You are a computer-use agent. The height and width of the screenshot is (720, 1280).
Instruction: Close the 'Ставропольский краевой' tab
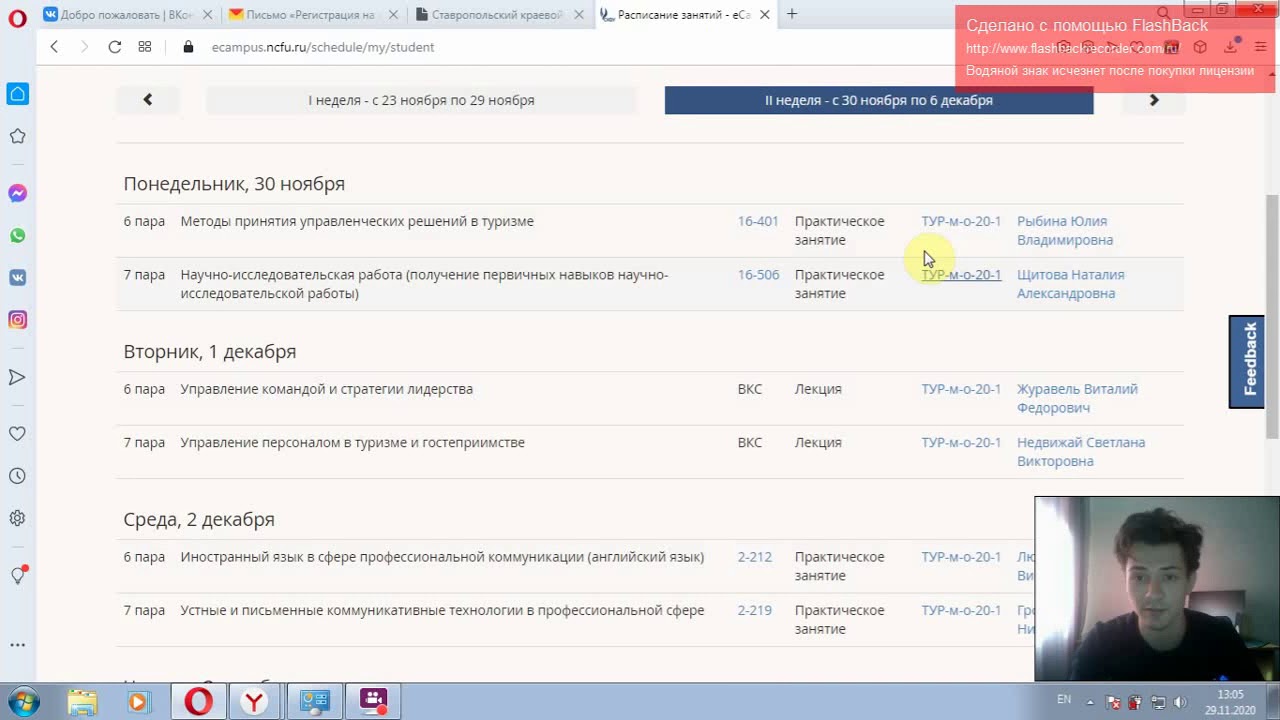(579, 15)
